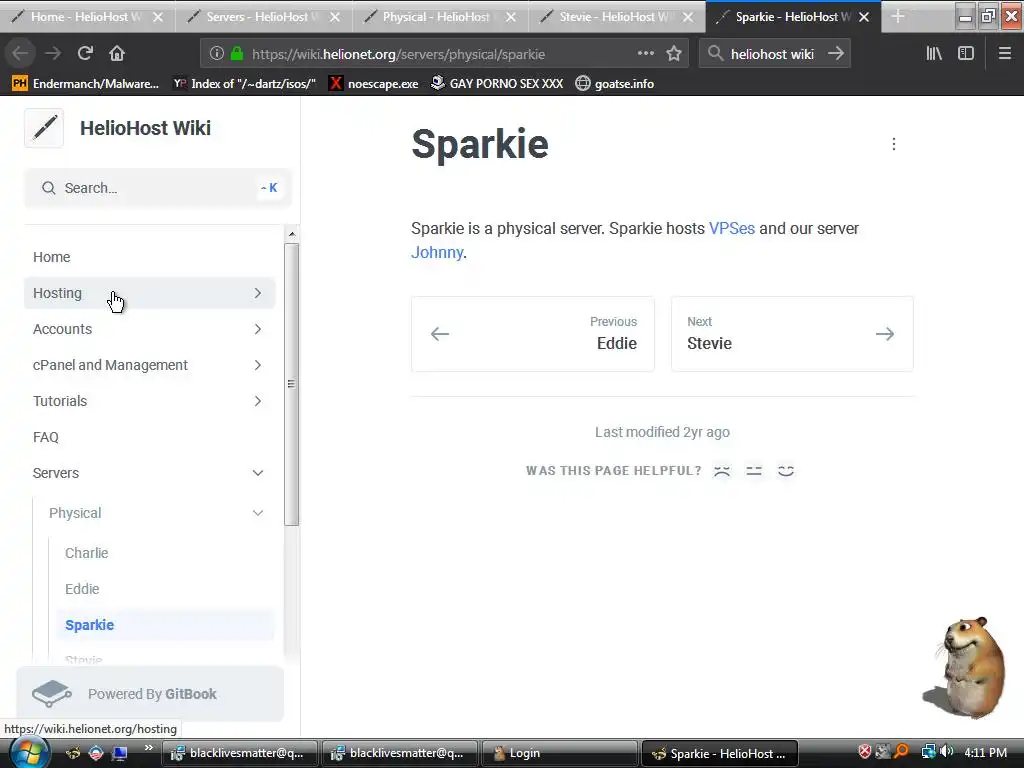Rate the page with the happy face
This screenshot has height=768, width=1024.
[786, 471]
